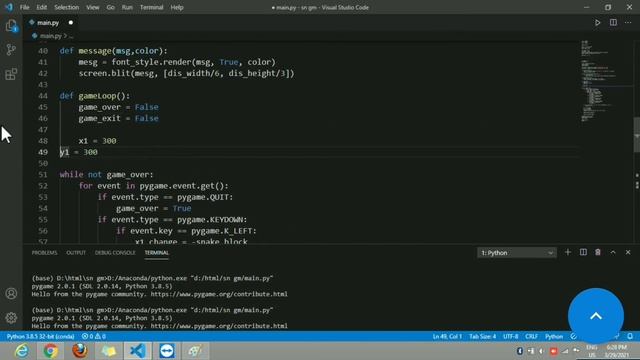Click line number 44 in gutter

click(43, 96)
